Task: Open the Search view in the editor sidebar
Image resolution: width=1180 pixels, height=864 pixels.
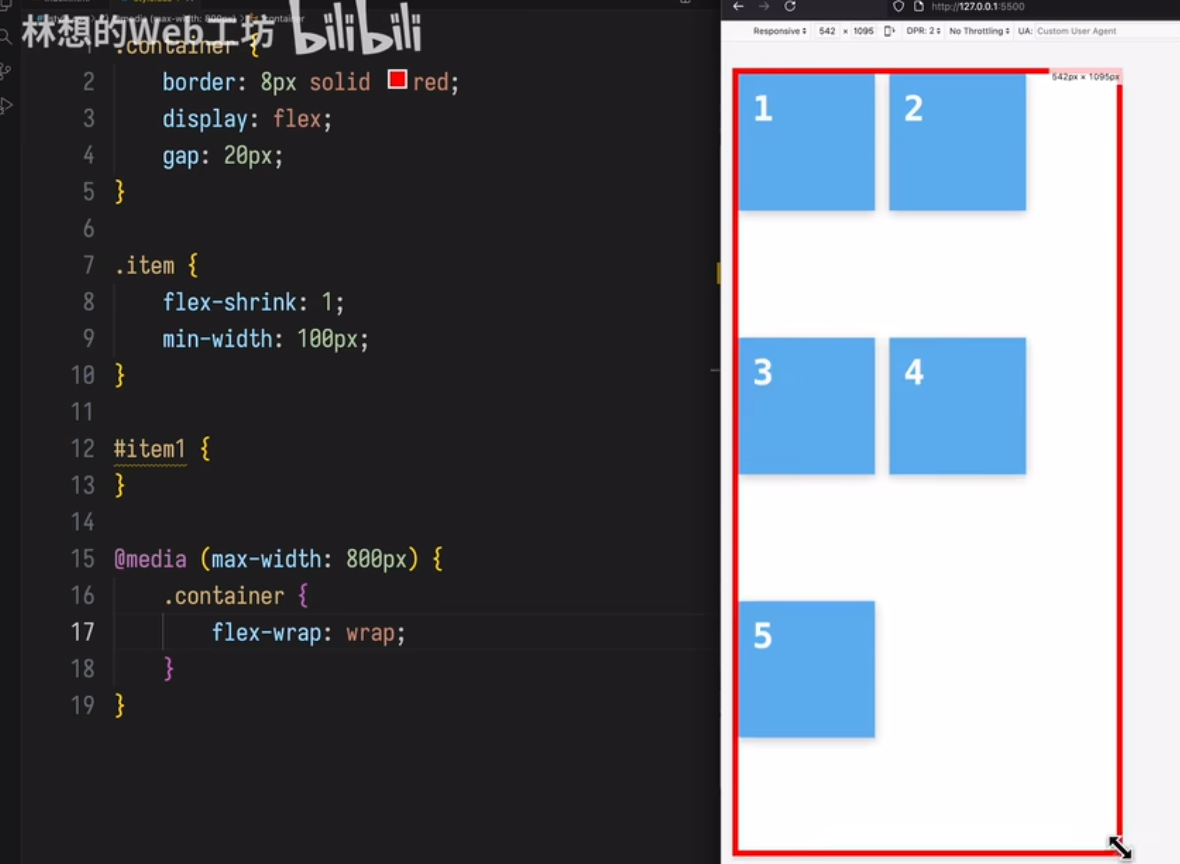Action: (x=5, y=36)
